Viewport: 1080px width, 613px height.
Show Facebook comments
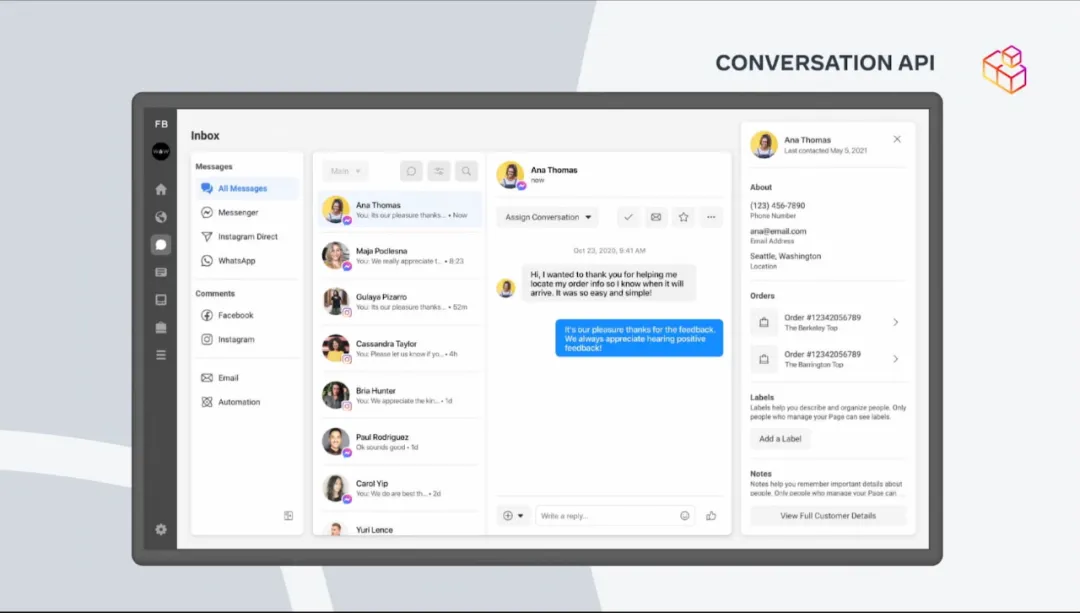pos(247,315)
